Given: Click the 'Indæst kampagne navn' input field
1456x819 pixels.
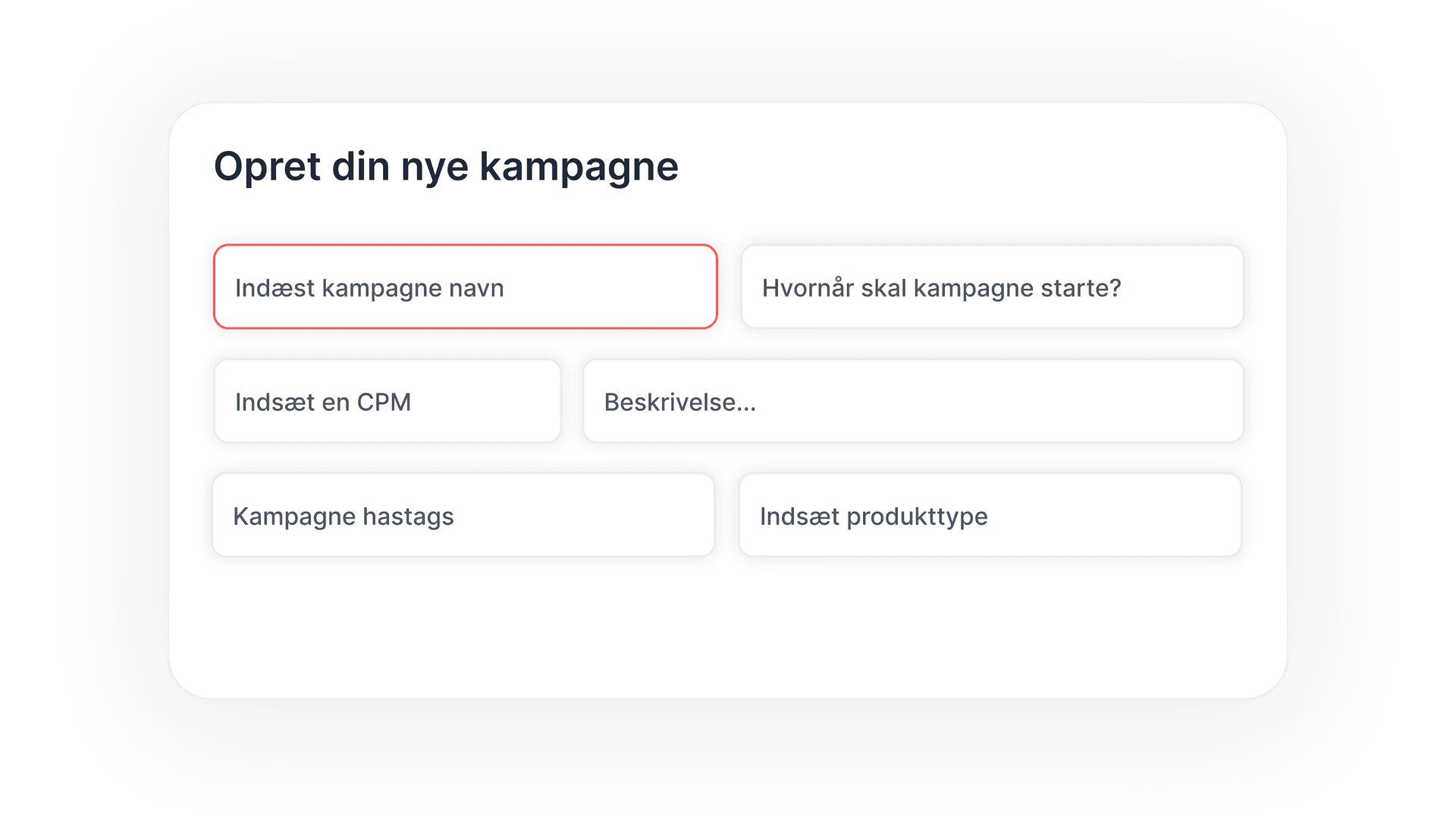Looking at the screenshot, I should click(x=465, y=287).
